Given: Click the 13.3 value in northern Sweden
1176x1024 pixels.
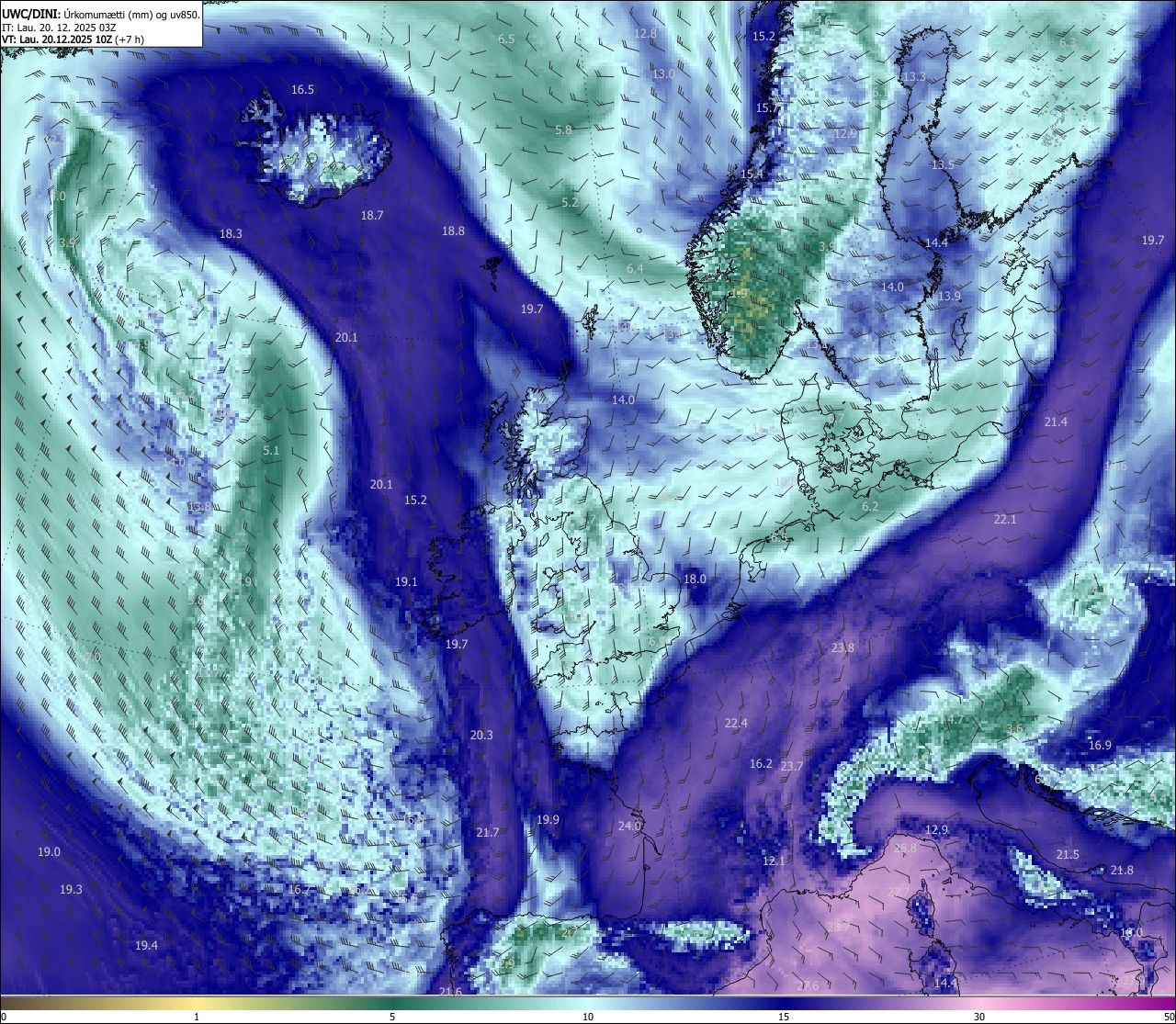Looking at the screenshot, I should (914, 77).
